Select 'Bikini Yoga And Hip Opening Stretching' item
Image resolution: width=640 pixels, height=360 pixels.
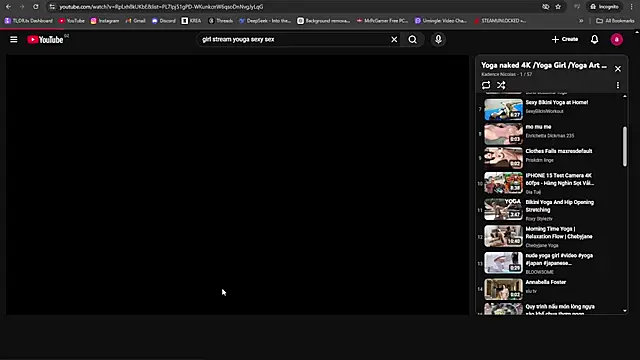560,206
